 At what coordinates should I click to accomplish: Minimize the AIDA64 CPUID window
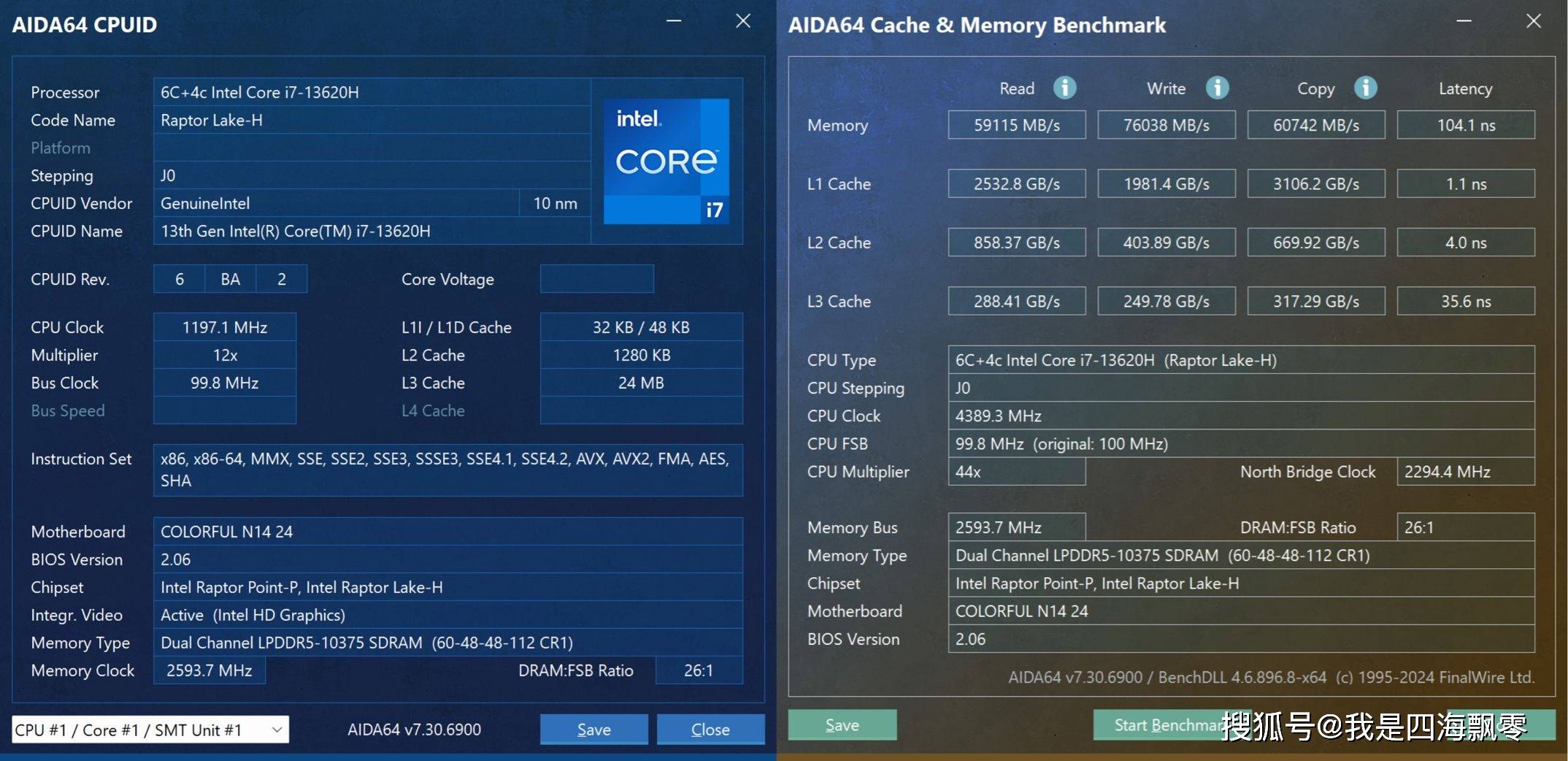(x=674, y=21)
